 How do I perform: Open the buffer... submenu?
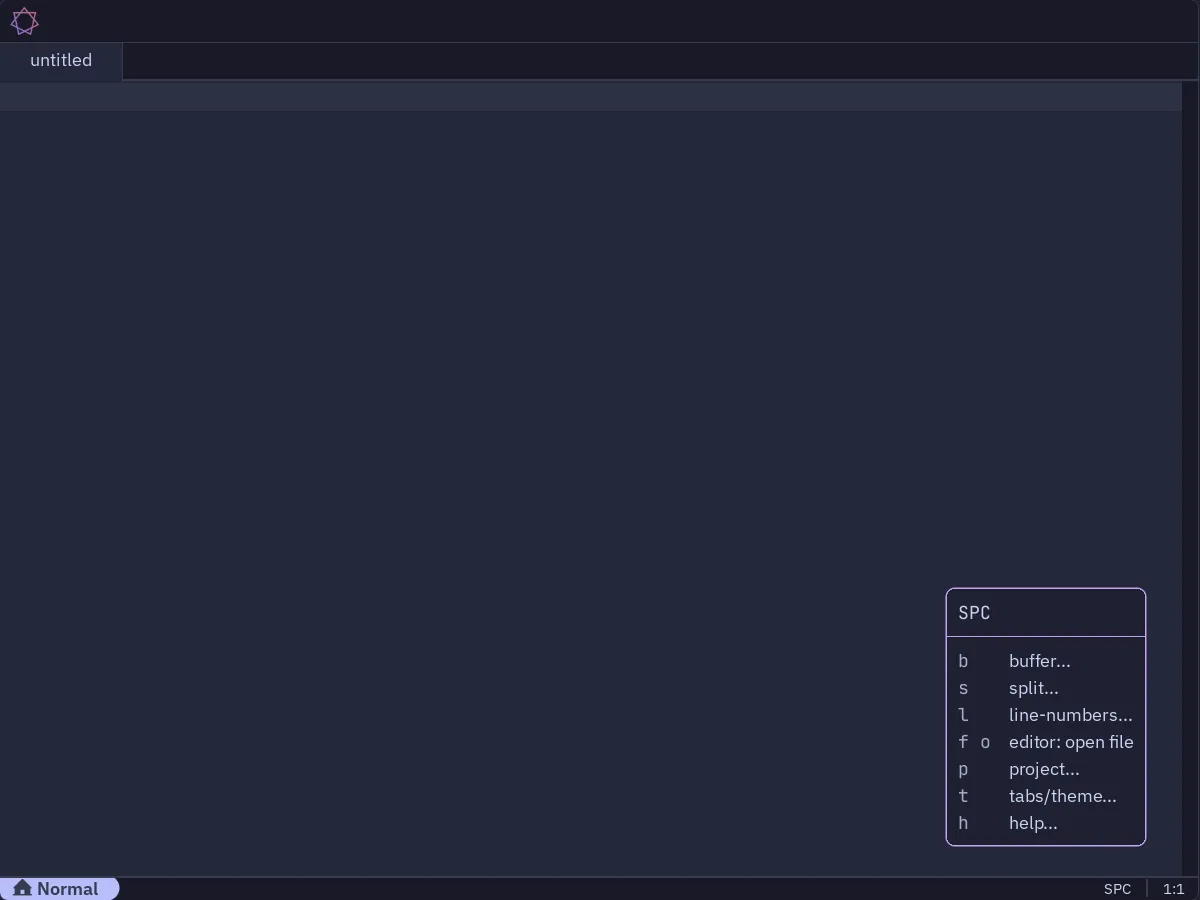tap(1039, 661)
